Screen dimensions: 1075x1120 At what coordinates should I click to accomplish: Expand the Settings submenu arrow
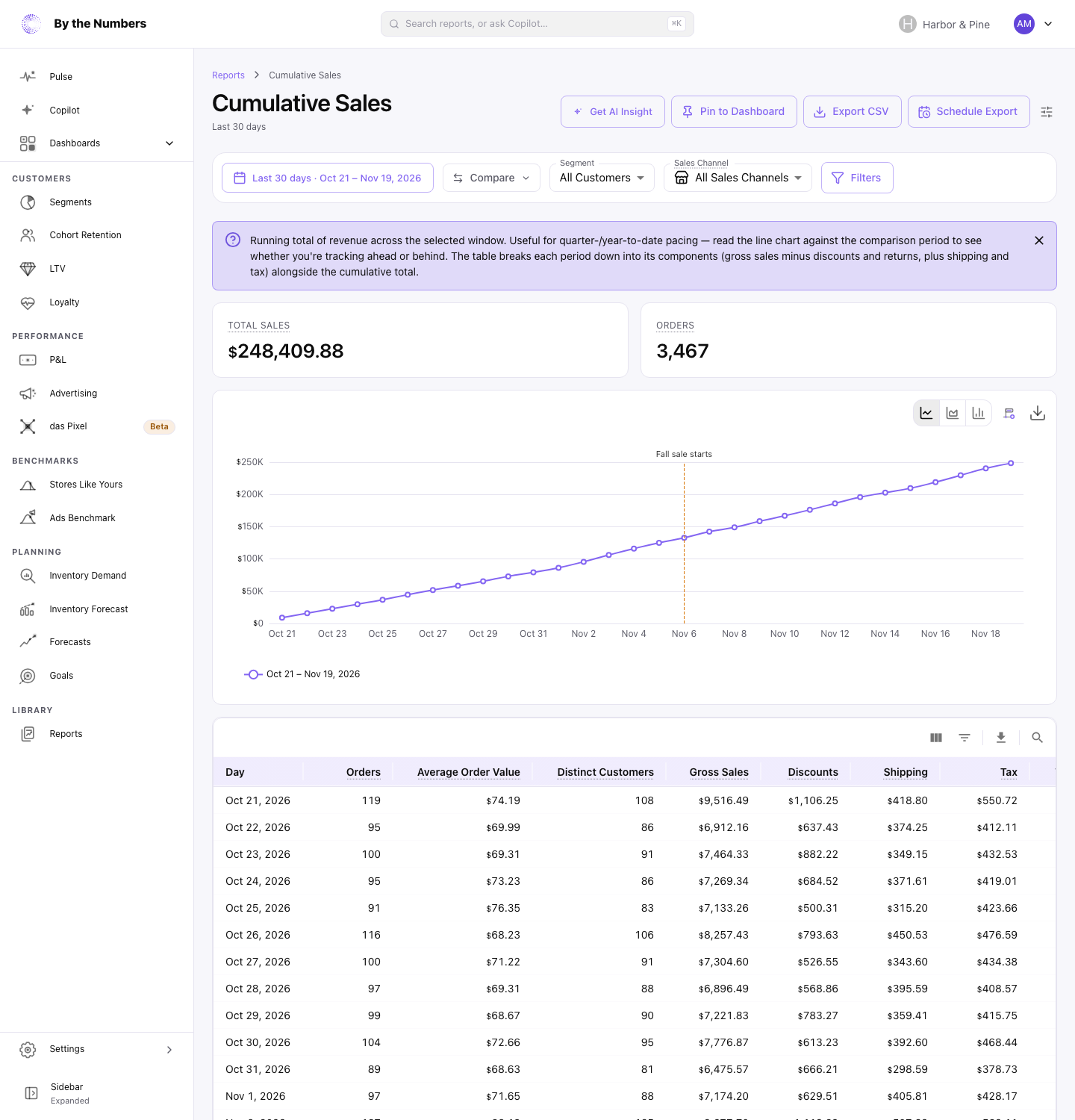169,1050
